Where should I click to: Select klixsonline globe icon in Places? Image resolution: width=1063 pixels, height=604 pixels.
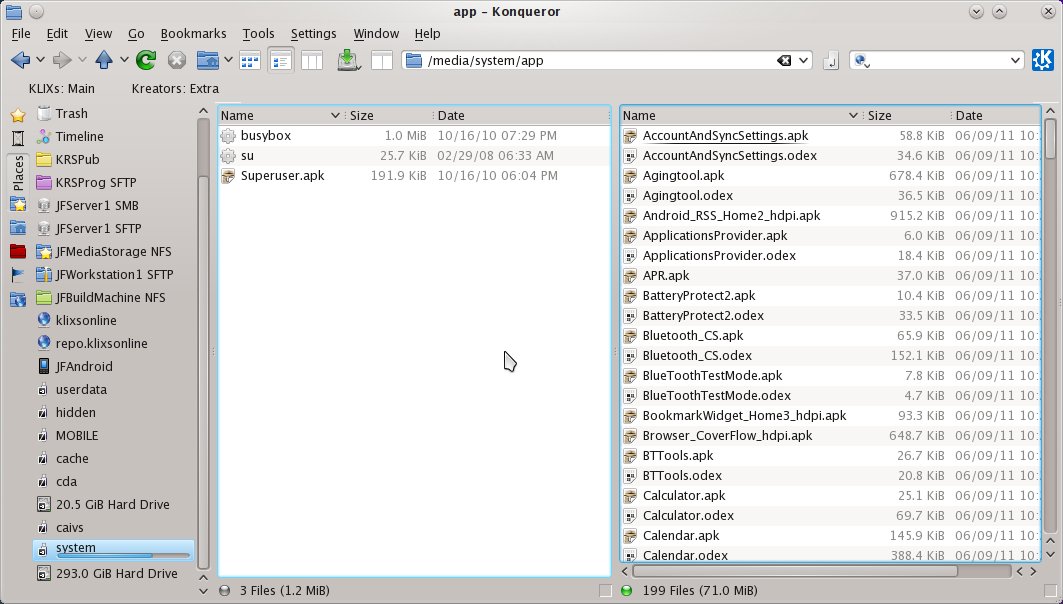click(x=43, y=320)
